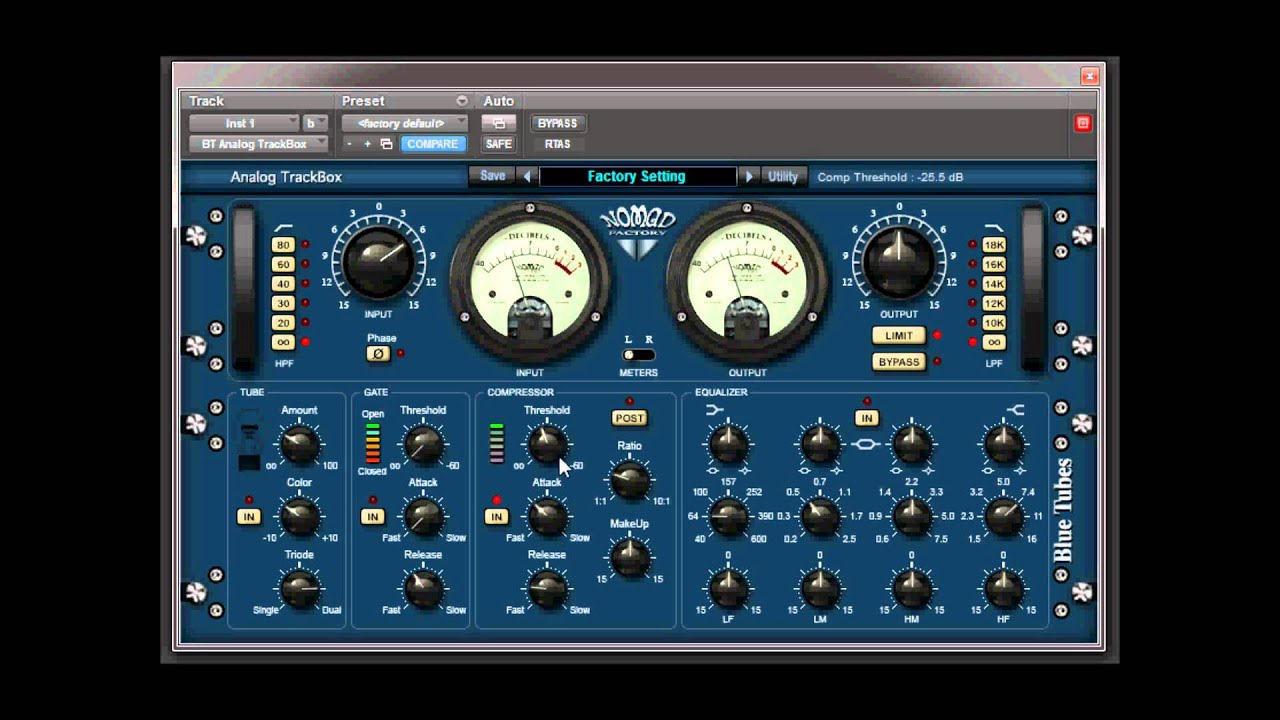Click the automation SAFE button
This screenshot has width=1280, height=720.
coord(498,144)
